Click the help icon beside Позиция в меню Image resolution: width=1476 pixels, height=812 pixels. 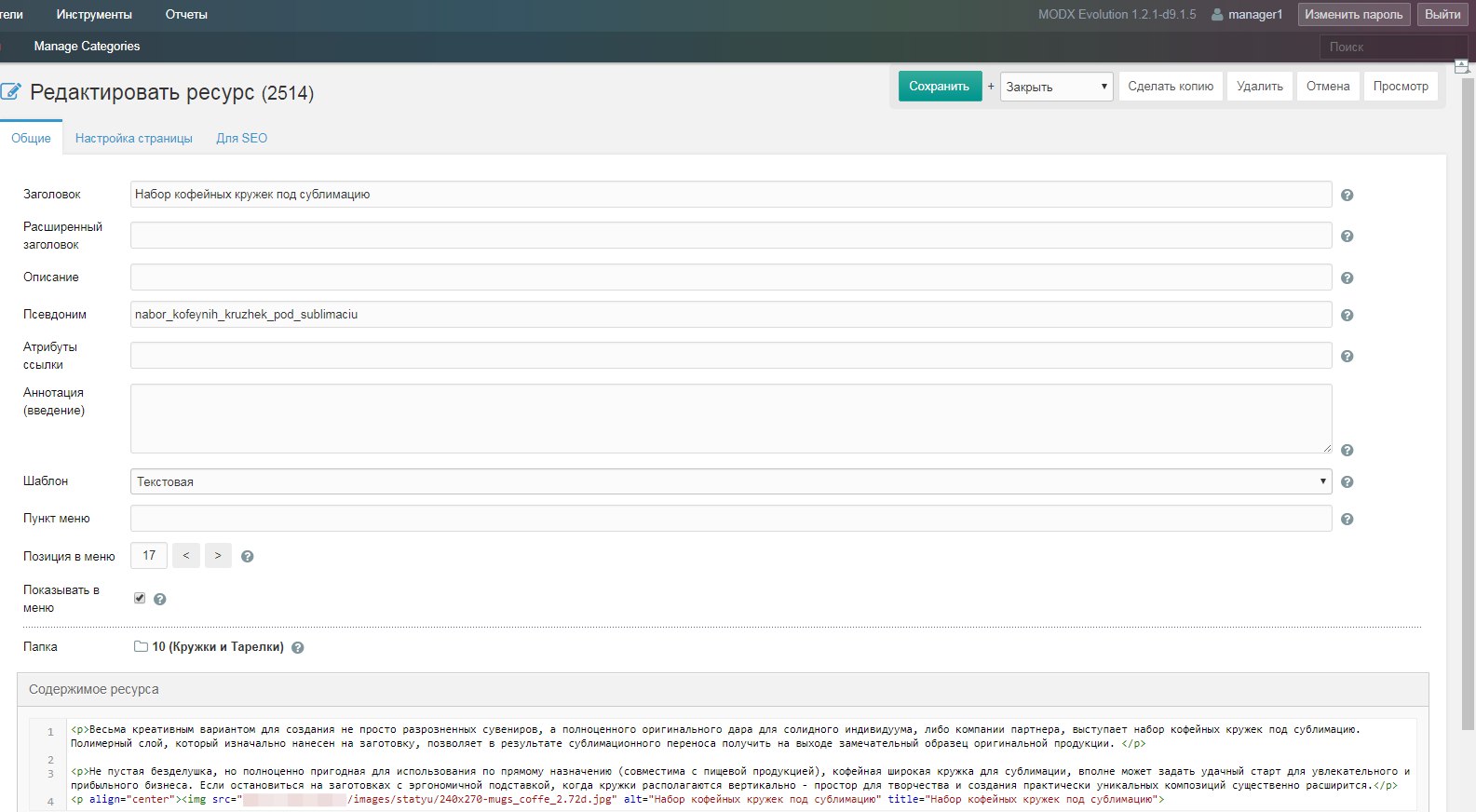click(x=248, y=557)
